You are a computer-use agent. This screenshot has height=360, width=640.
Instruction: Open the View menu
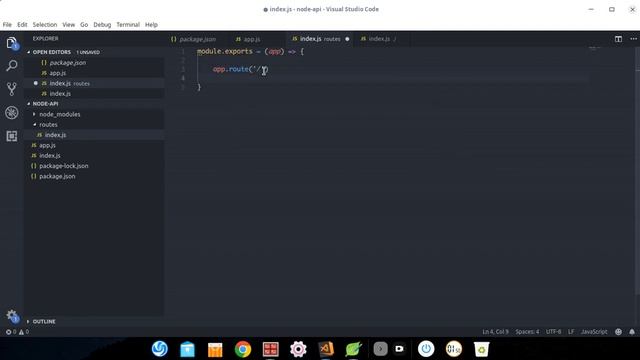pos(69,24)
